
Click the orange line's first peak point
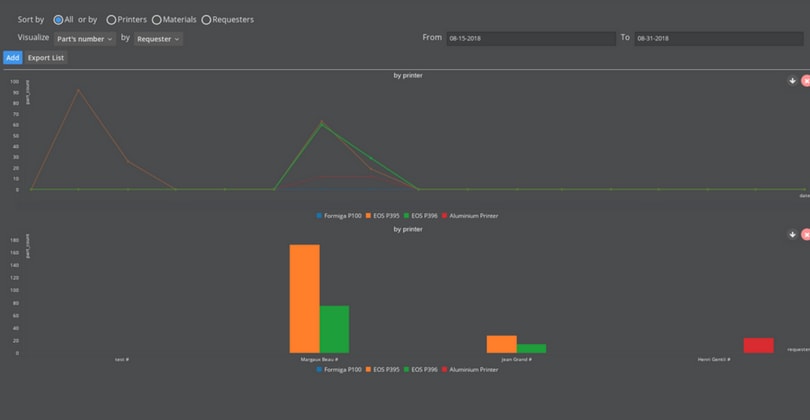click(79, 90)
